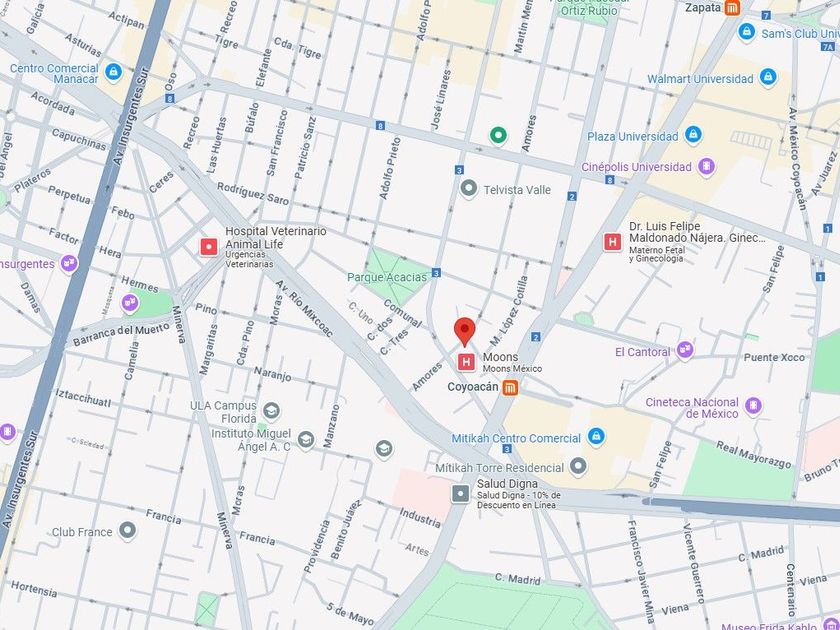This screenshot has height=630, width=840.
Task: Click the Providencia street label
Action: [317, 546]
